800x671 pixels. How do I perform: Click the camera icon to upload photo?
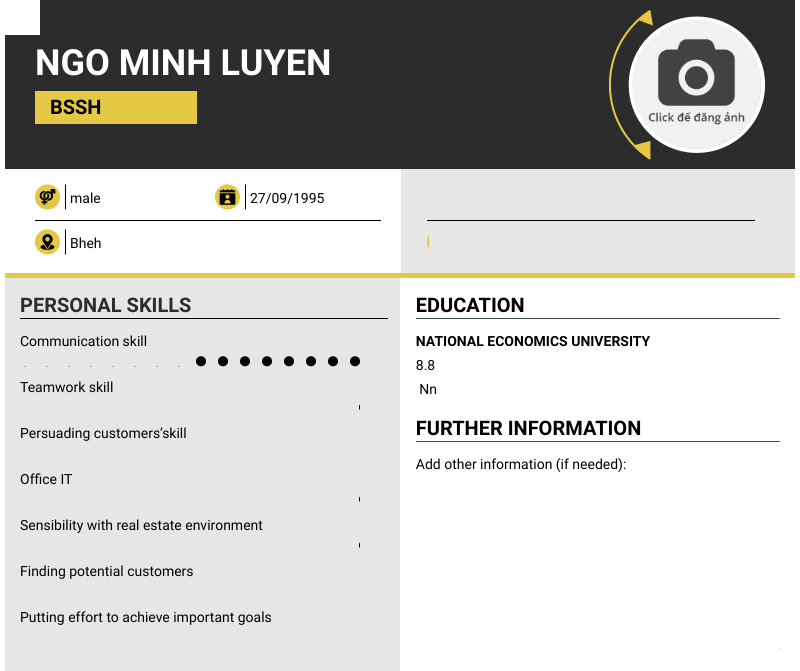[x=696, y=74]
